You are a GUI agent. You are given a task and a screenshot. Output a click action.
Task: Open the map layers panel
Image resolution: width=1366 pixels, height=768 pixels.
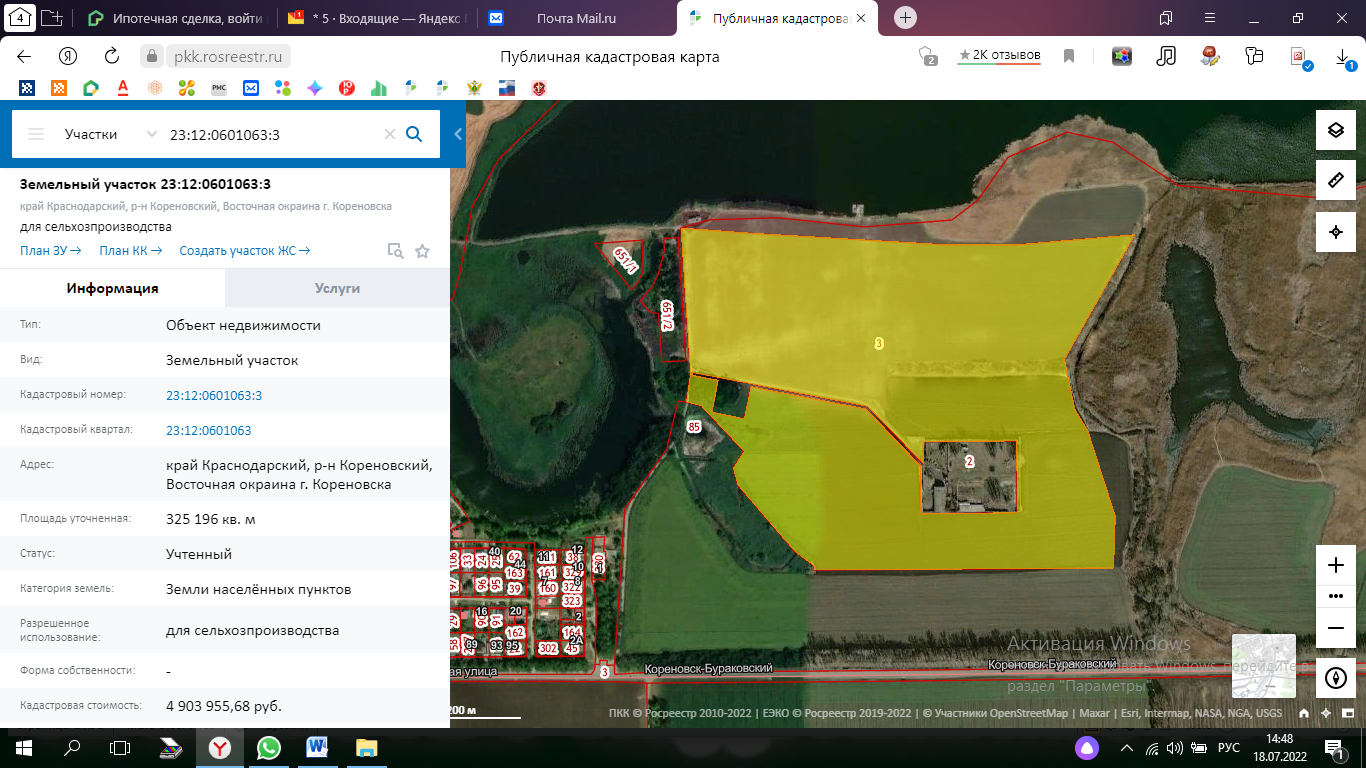click(1335, 130)
